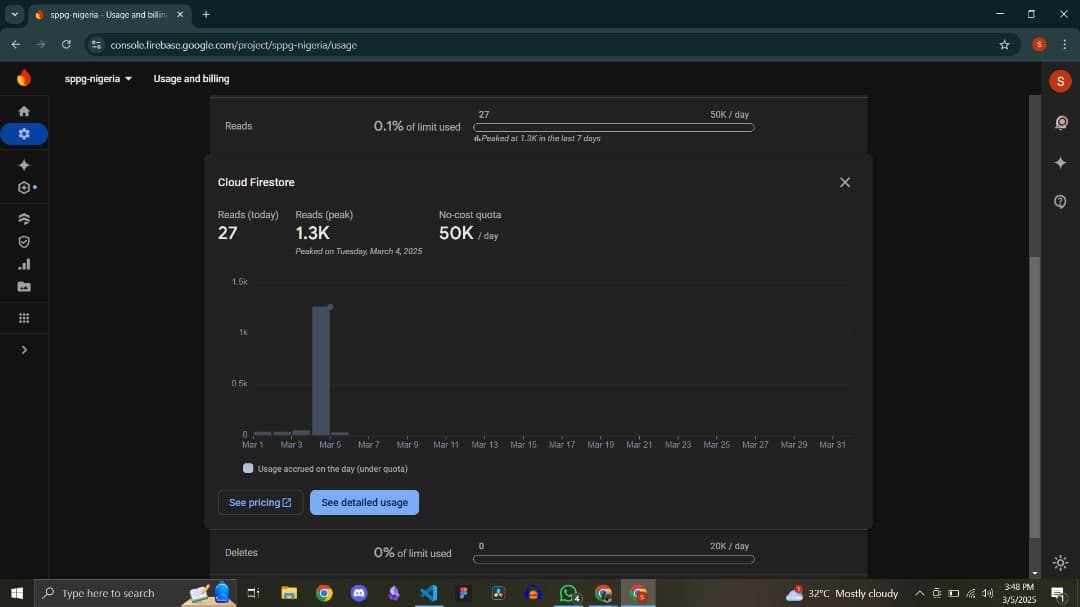Image resolution: width=1080 pixels, height=607 pixels.
Task: Open project settings gear in sidebar
Action: [x=24, y=134]
